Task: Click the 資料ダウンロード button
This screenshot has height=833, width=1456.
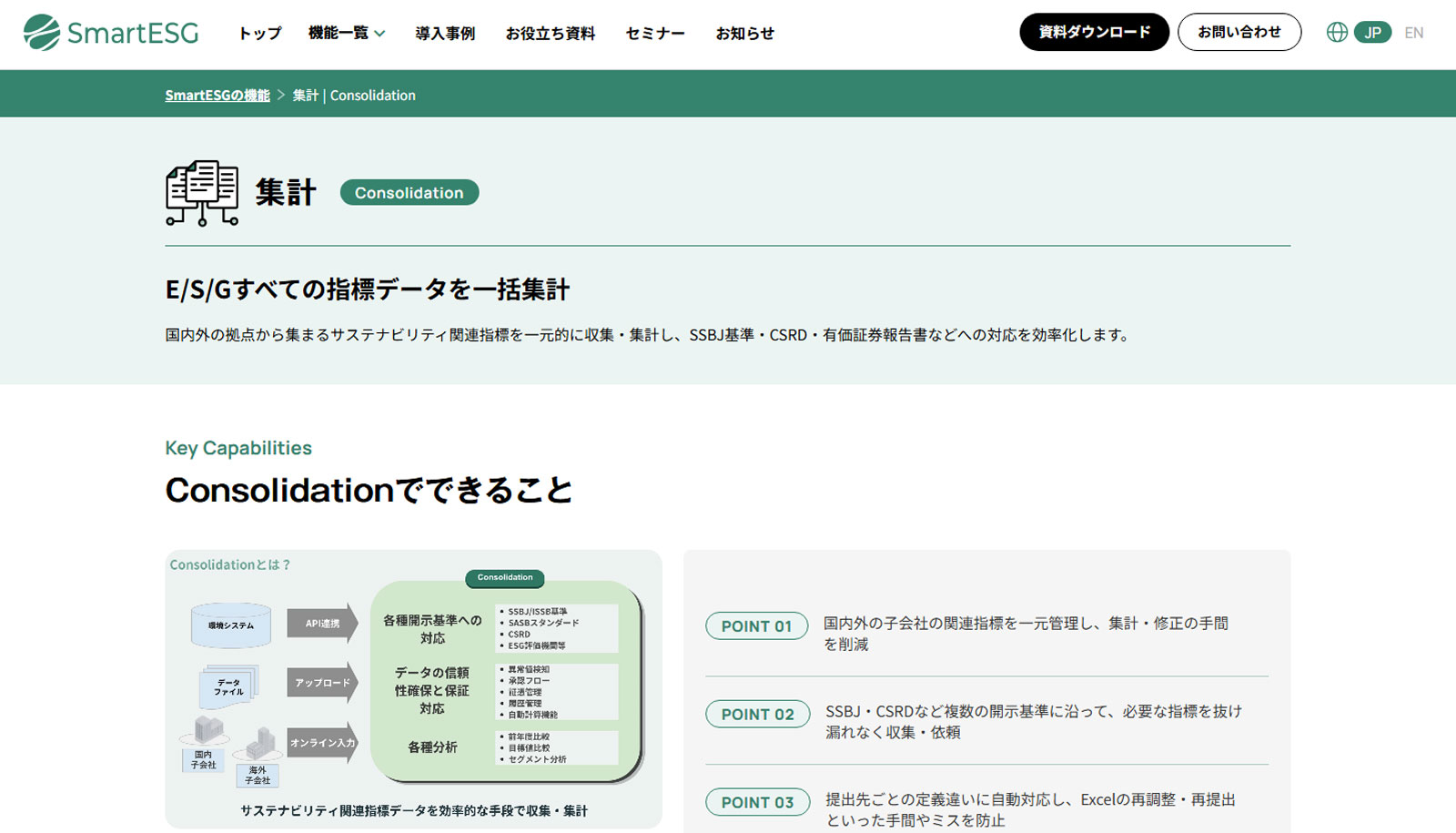Action: pos(1094,32)
